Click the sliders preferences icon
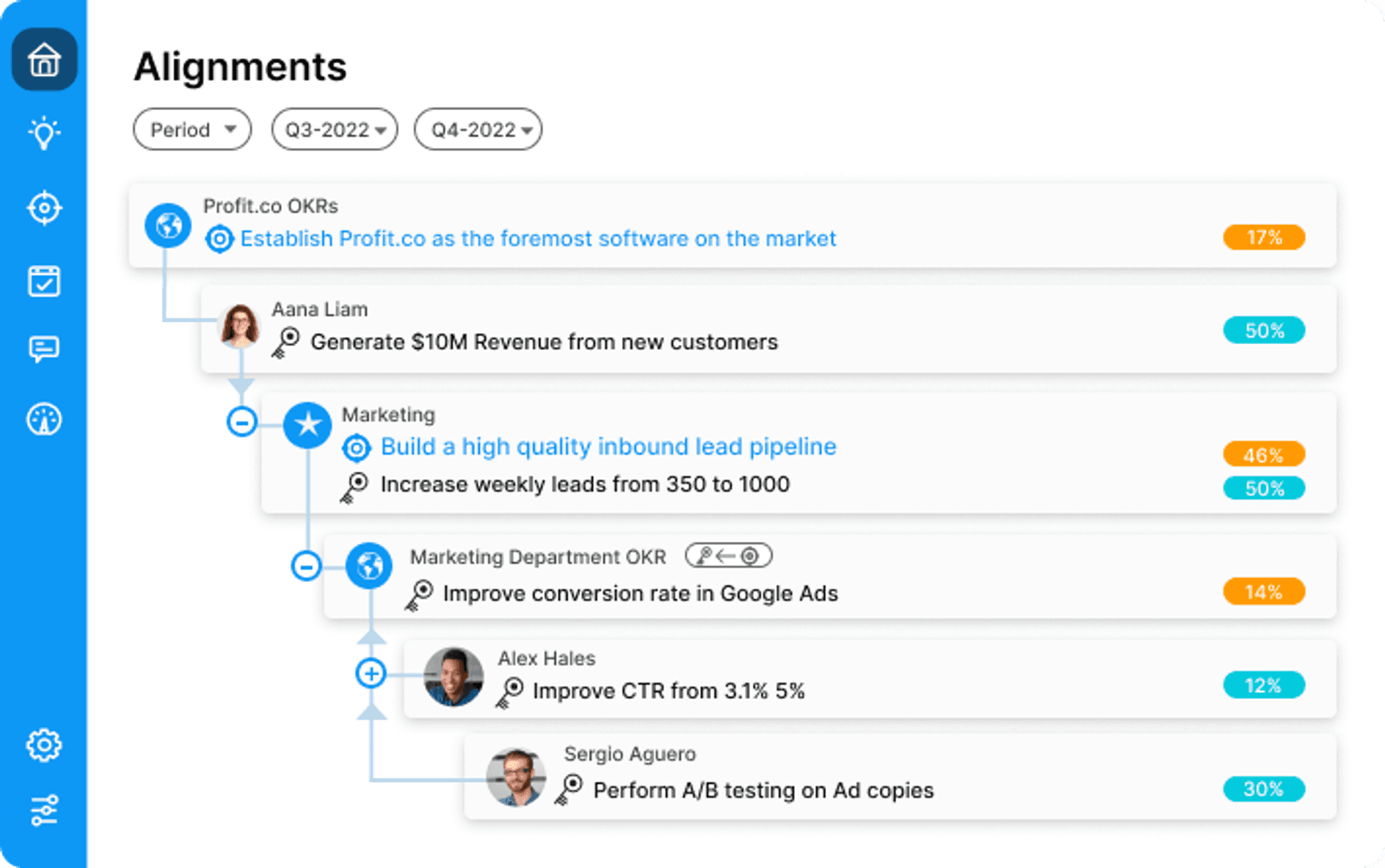 tap(44, 810)
